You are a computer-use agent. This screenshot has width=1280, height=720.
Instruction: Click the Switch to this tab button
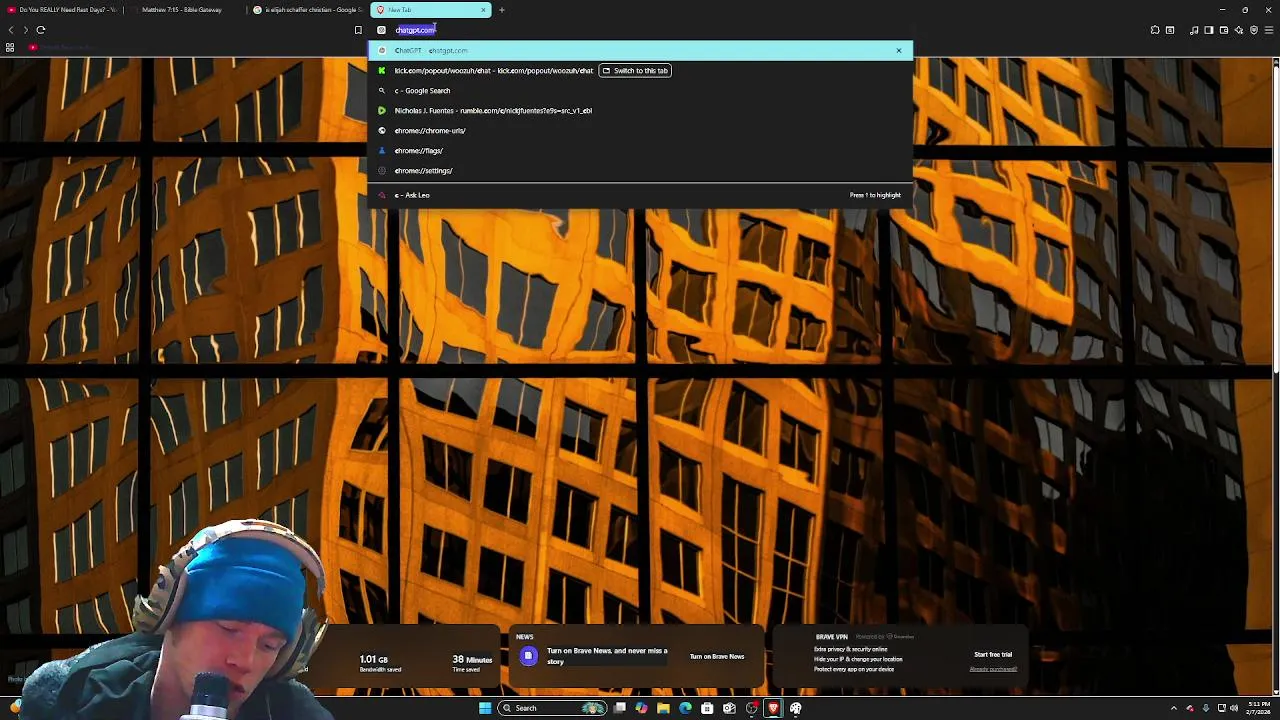(x=635, y=70)
